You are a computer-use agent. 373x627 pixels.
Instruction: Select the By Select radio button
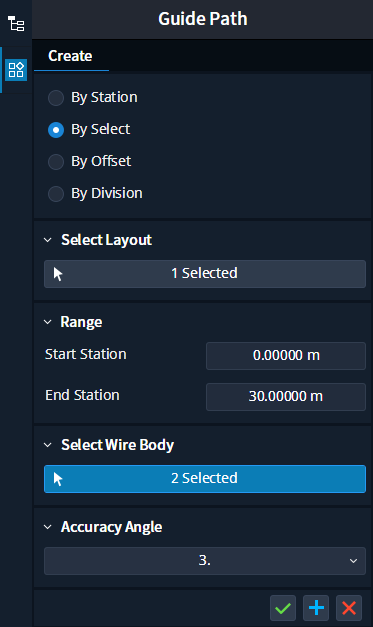tap(56, 130)
